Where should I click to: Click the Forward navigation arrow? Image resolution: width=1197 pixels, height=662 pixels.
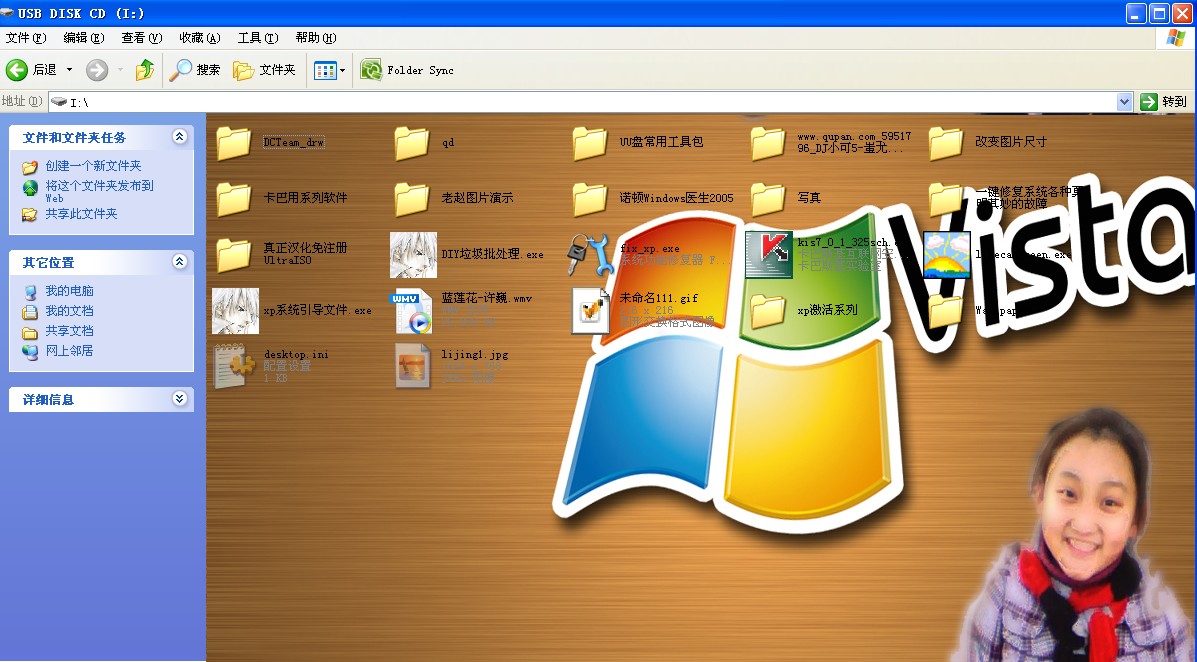pyautogui.click(x=97, y=70)
